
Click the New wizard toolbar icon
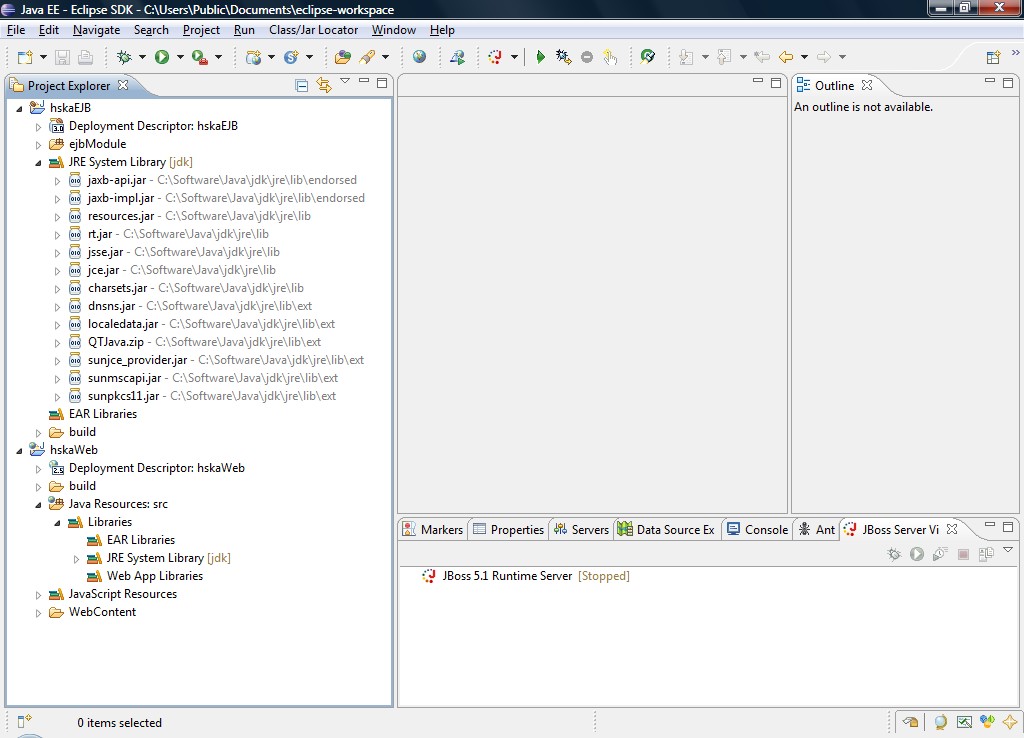point(25,57)
